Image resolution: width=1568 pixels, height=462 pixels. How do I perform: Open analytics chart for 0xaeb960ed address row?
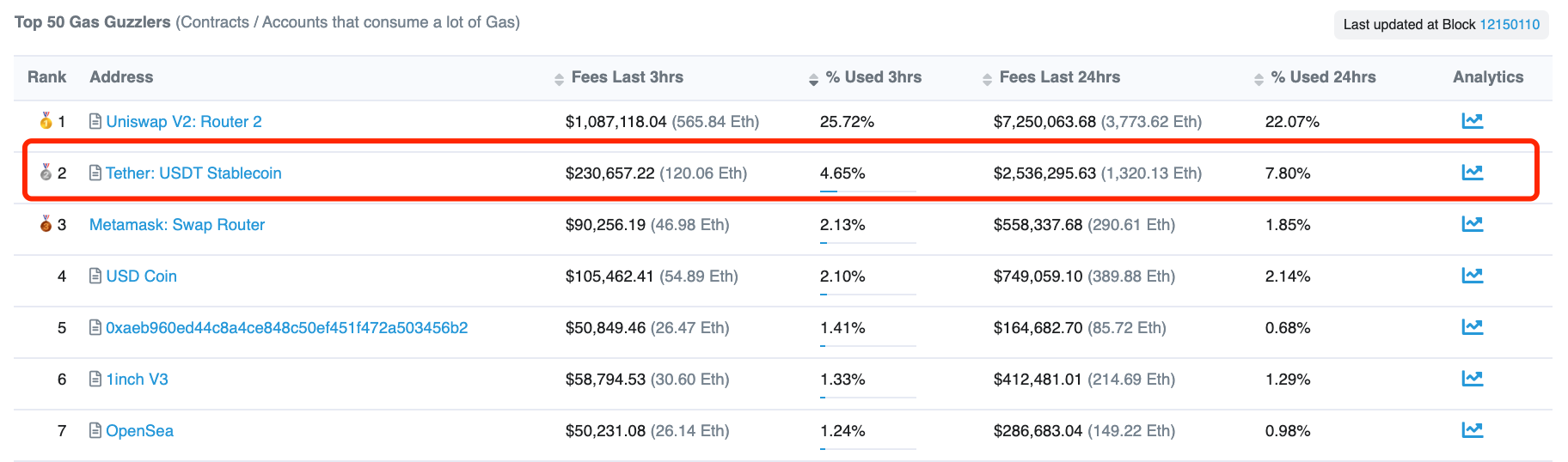pos(1472,327)
